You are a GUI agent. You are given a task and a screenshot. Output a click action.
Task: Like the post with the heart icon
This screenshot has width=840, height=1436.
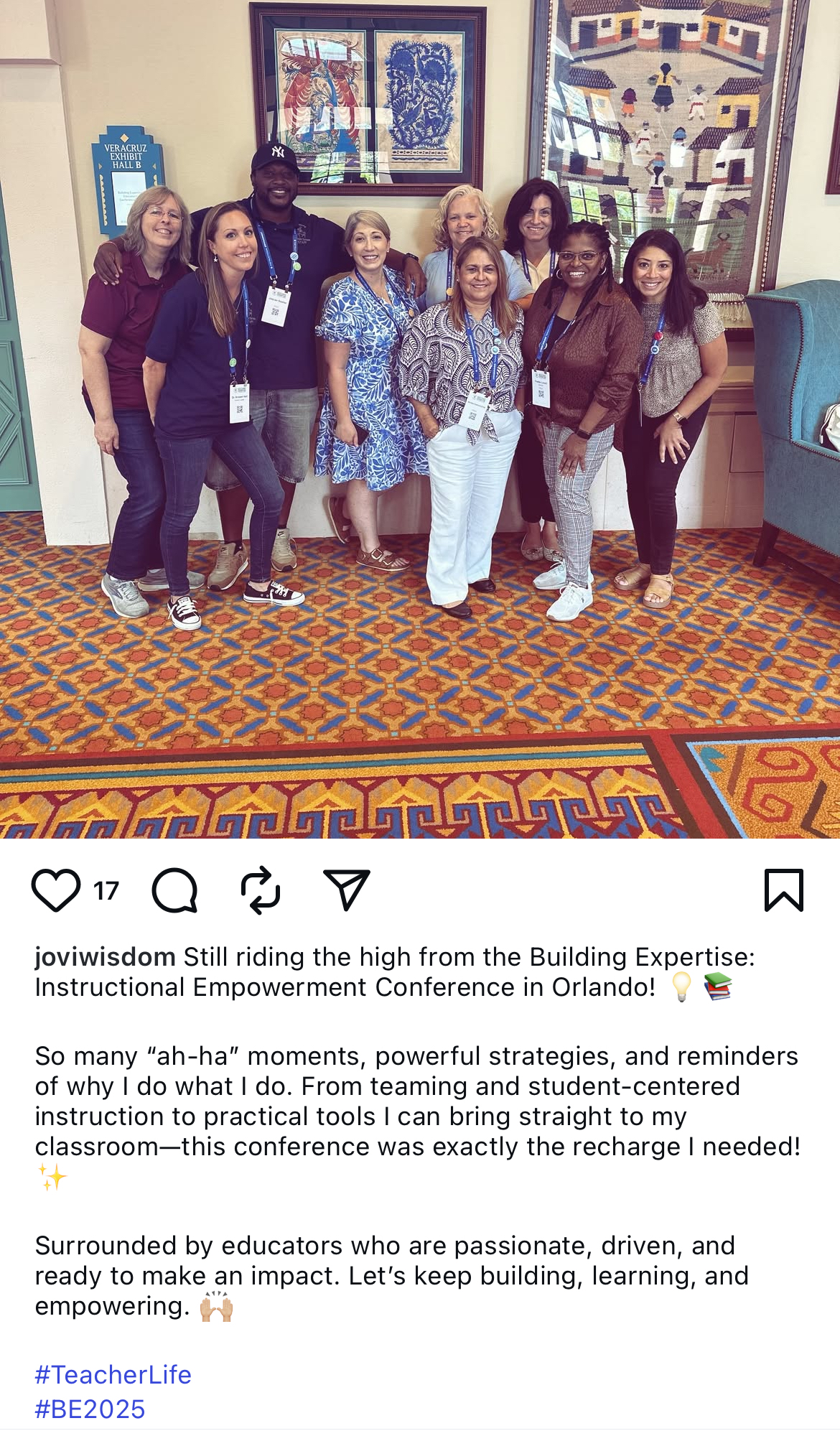(x=56, y=890)
